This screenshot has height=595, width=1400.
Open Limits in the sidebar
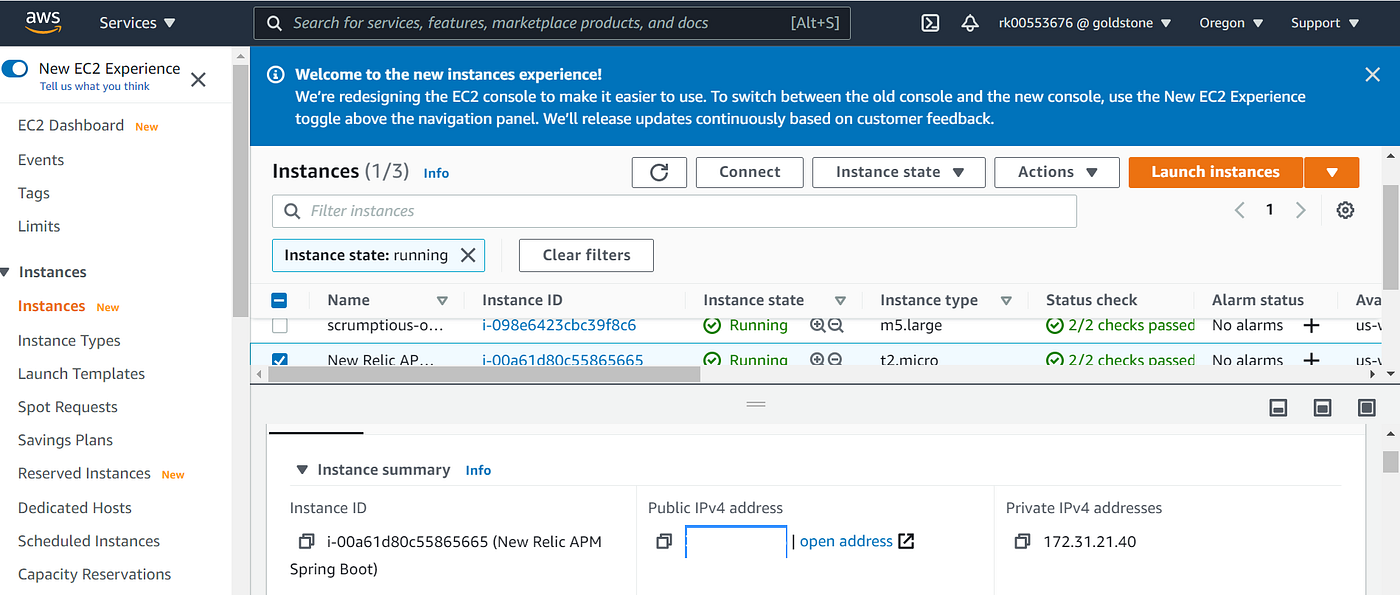point(39,226)
